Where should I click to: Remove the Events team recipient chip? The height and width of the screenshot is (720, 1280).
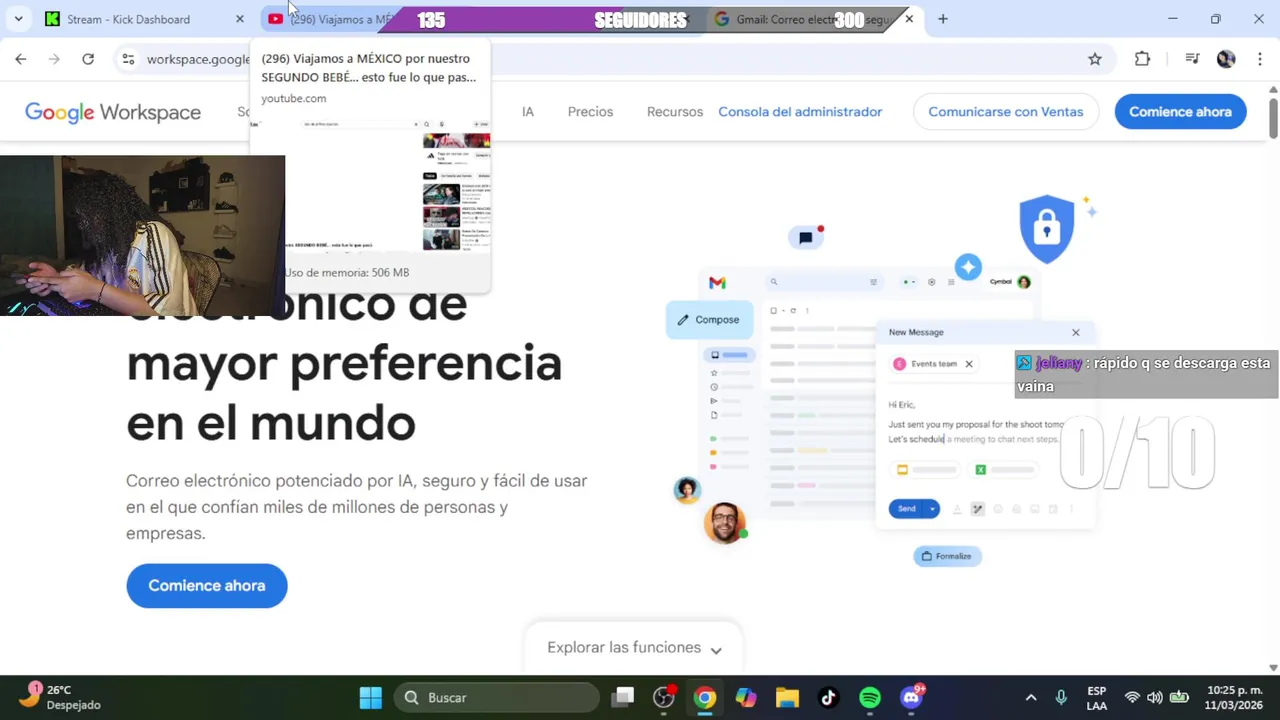point(968,364)
